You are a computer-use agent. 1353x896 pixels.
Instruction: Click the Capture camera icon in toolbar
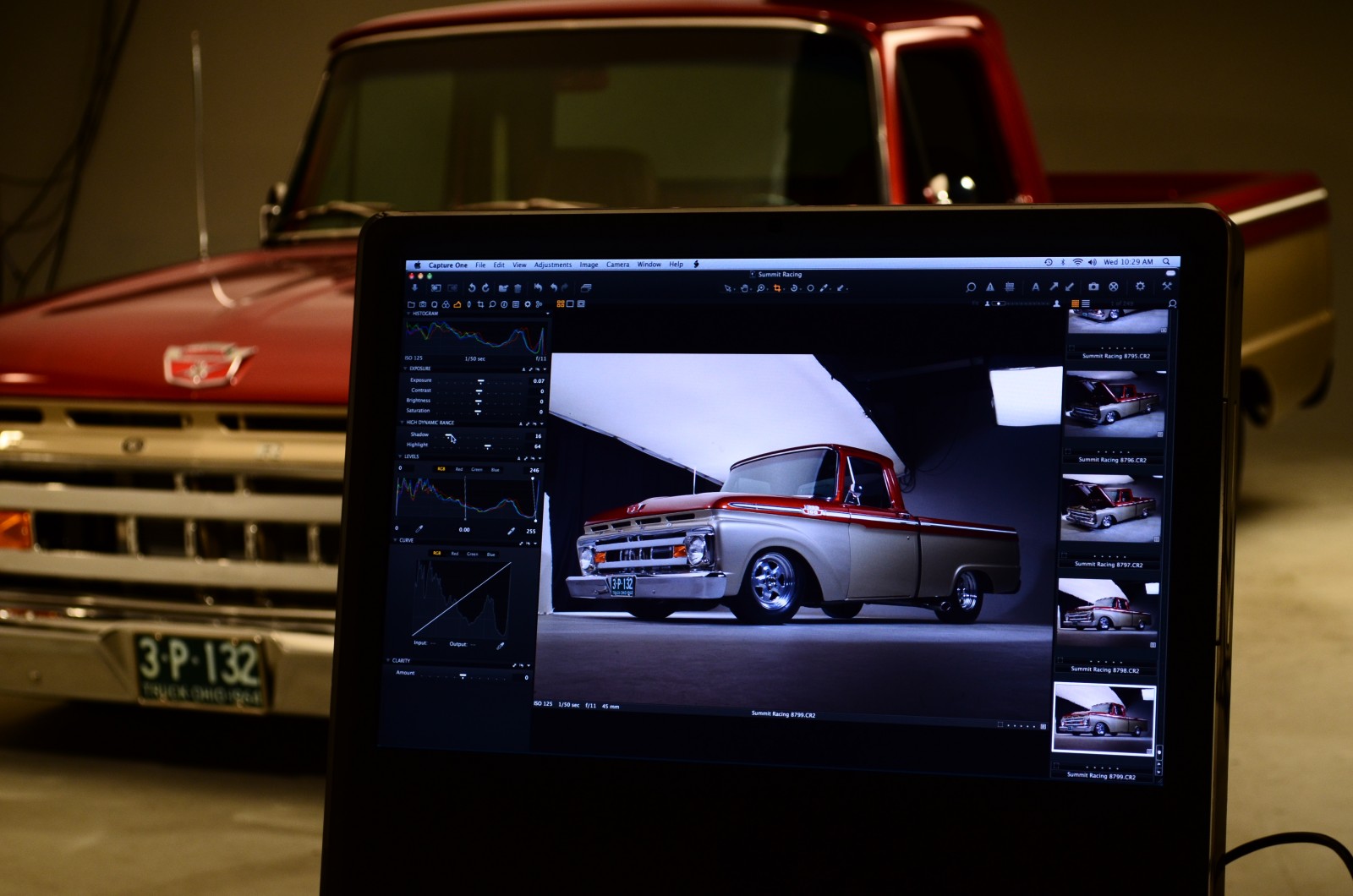[x=1093, y=287]
